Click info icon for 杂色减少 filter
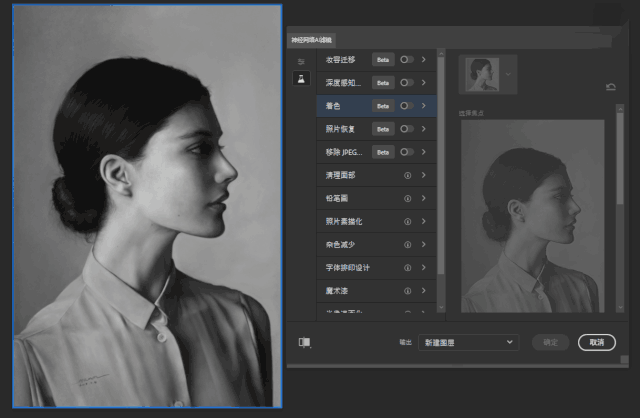 click(x=408, y=245)
